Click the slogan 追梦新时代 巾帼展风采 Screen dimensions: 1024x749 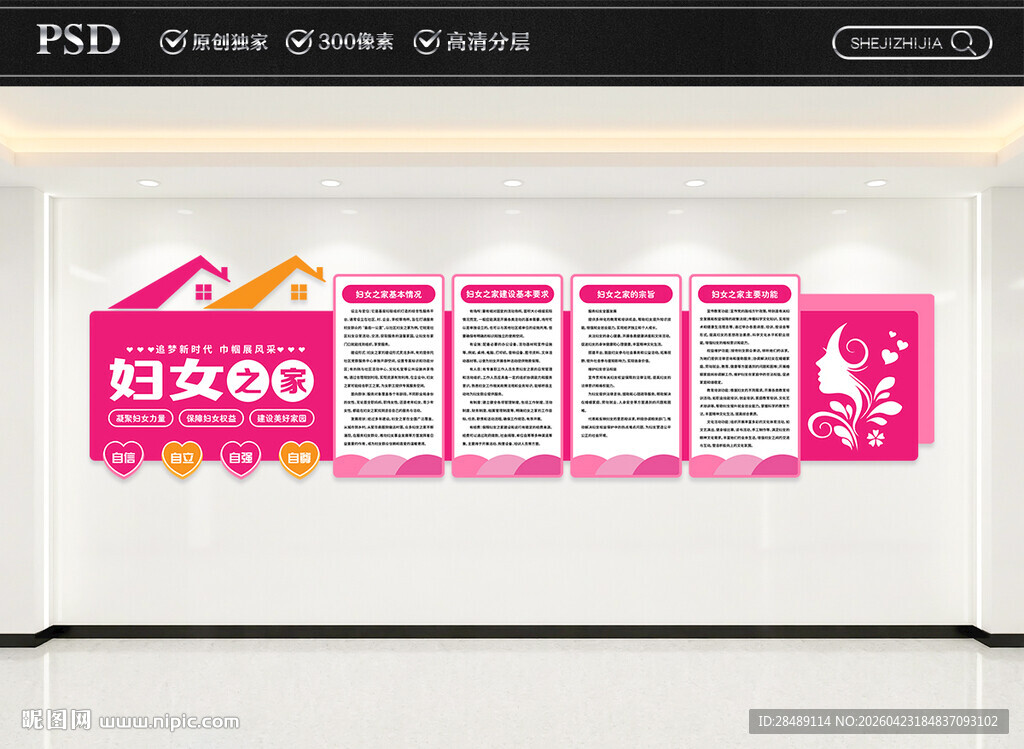(216, 349)
